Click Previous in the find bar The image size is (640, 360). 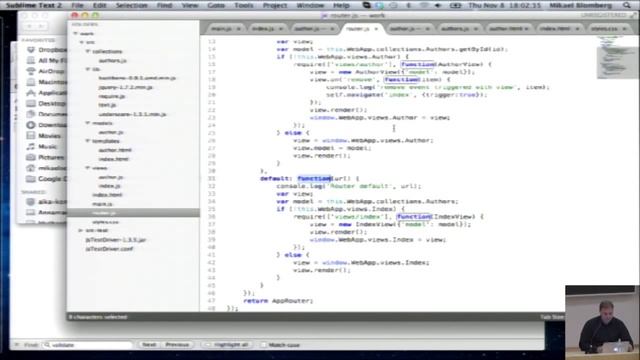pos(177,345)
